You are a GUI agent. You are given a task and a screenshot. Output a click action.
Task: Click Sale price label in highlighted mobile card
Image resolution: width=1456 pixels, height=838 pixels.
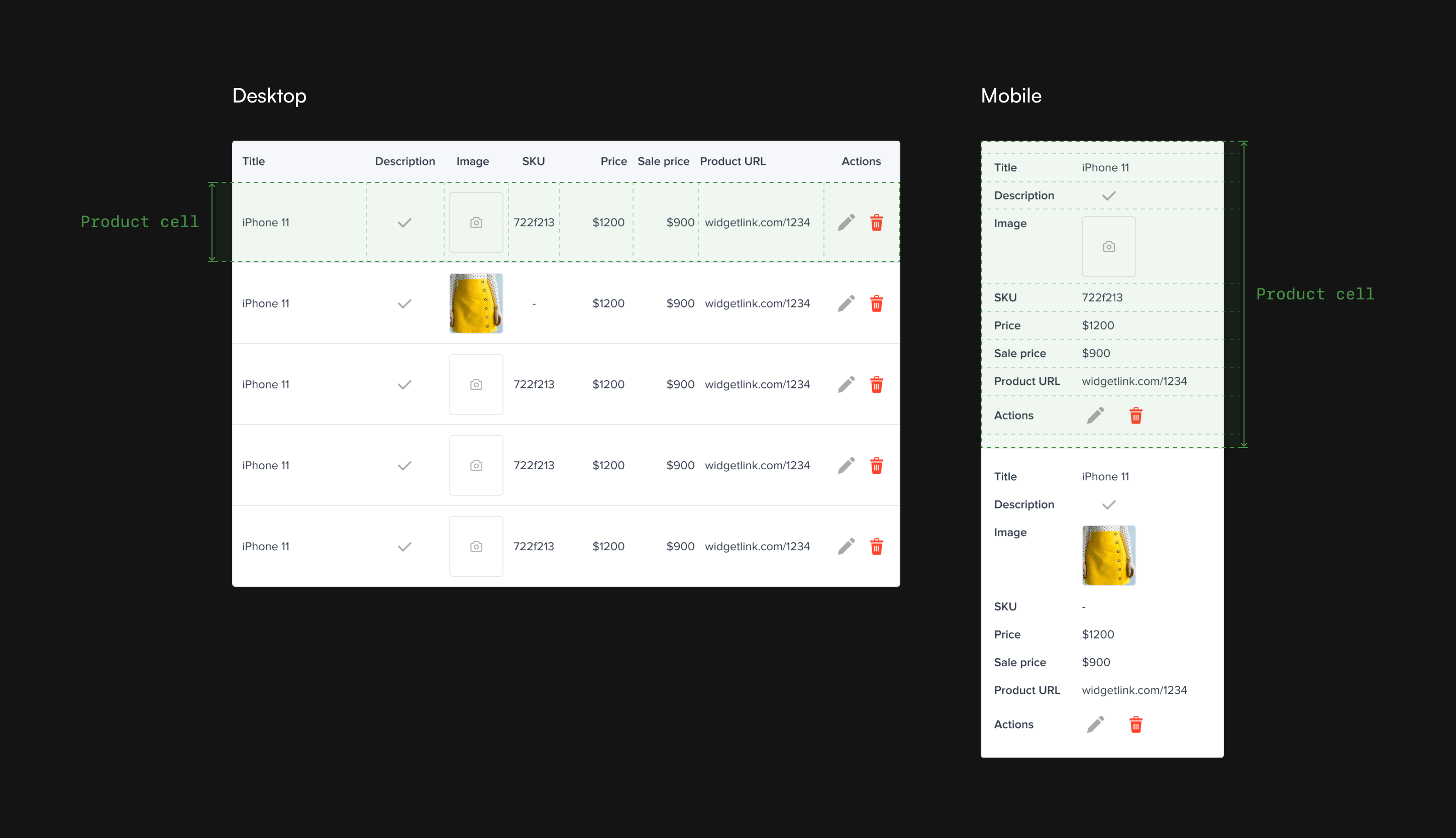[x=1019, y=353]
